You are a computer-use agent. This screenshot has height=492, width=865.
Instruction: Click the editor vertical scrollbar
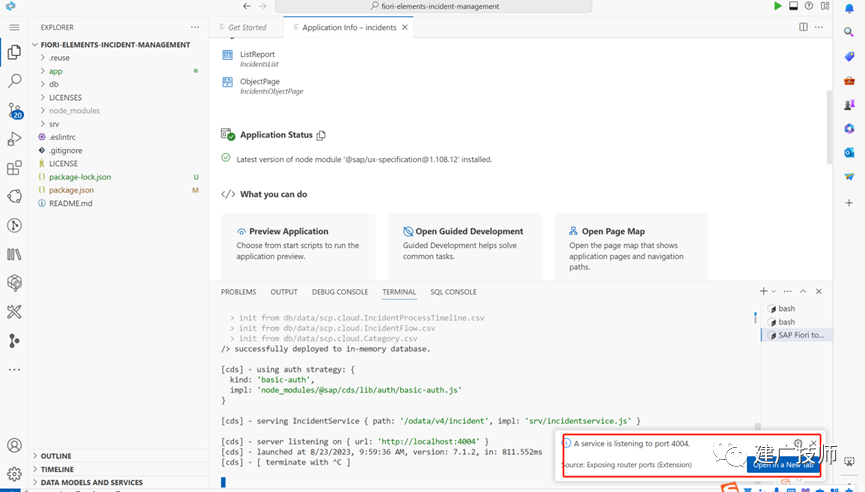point(829,127)
